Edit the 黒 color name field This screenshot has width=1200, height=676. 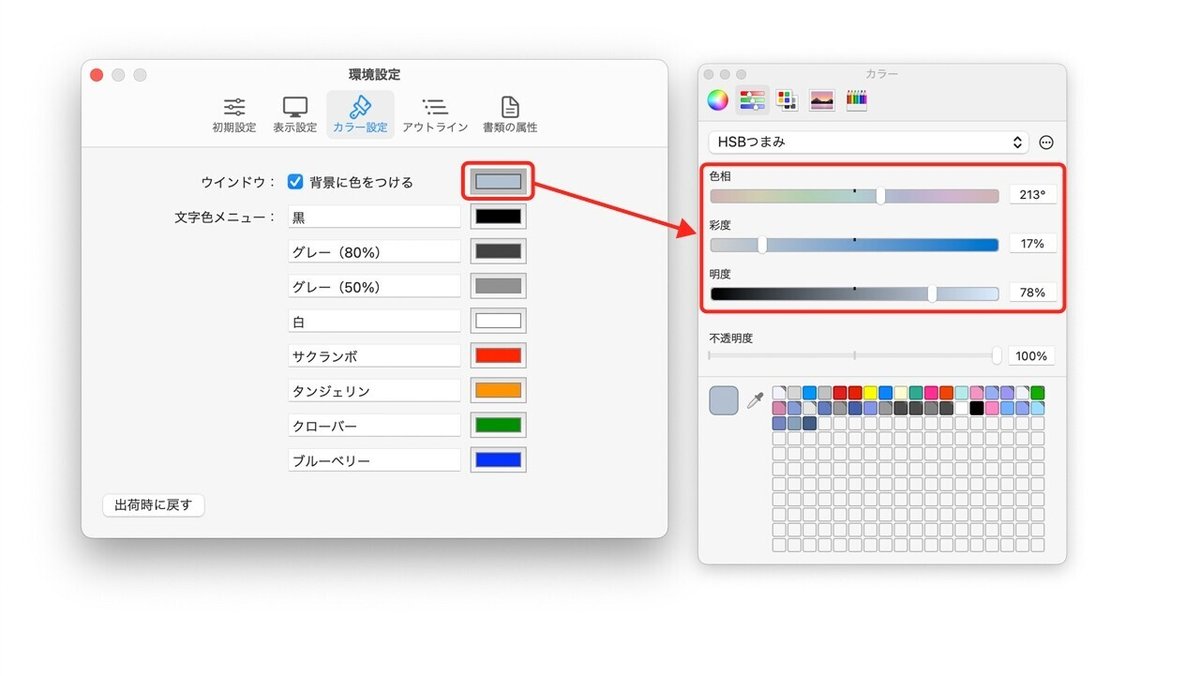tap(375, 217)
